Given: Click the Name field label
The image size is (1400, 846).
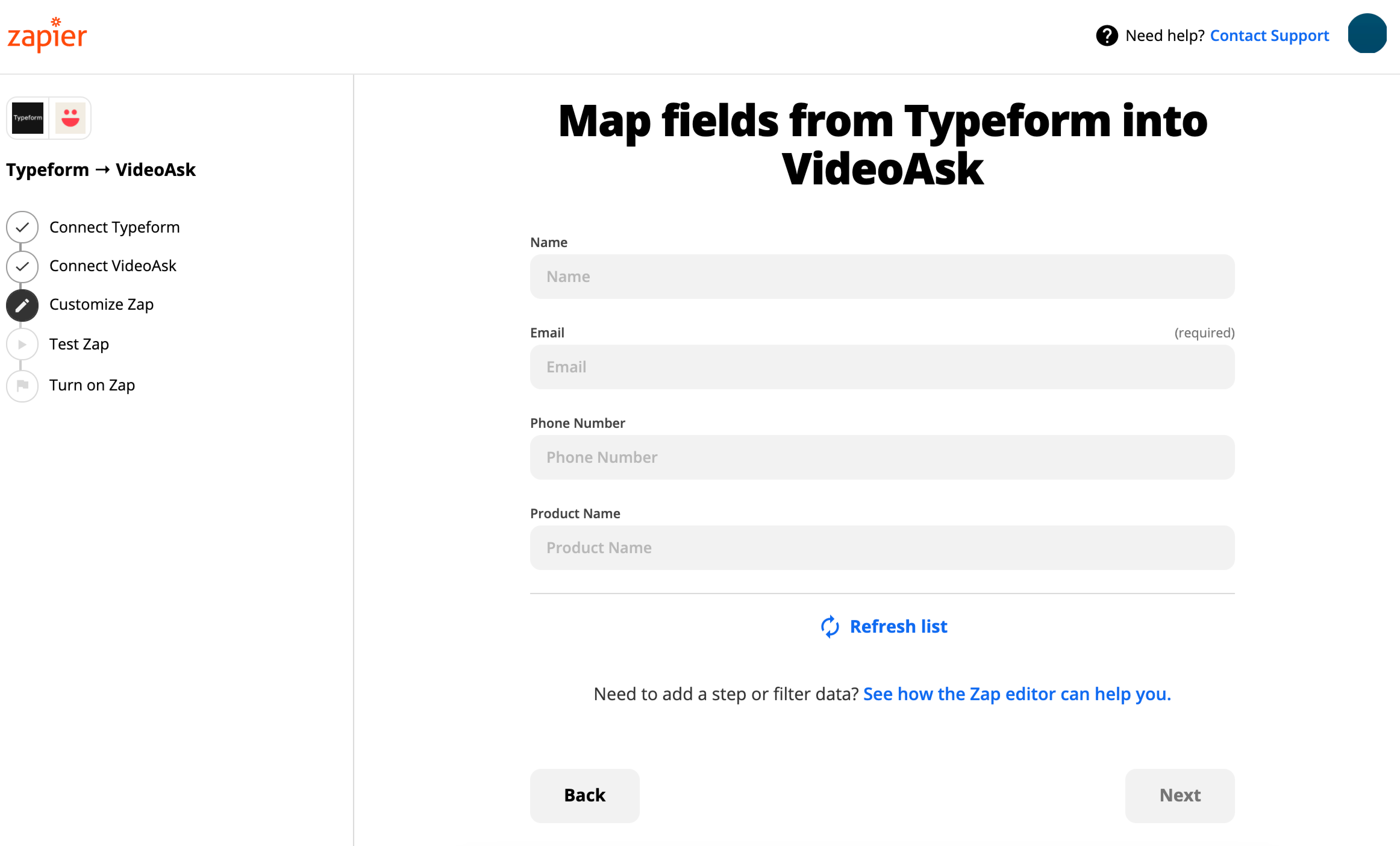Looking at the screenshot, I should pyautogui.click(x=548, y=243).
